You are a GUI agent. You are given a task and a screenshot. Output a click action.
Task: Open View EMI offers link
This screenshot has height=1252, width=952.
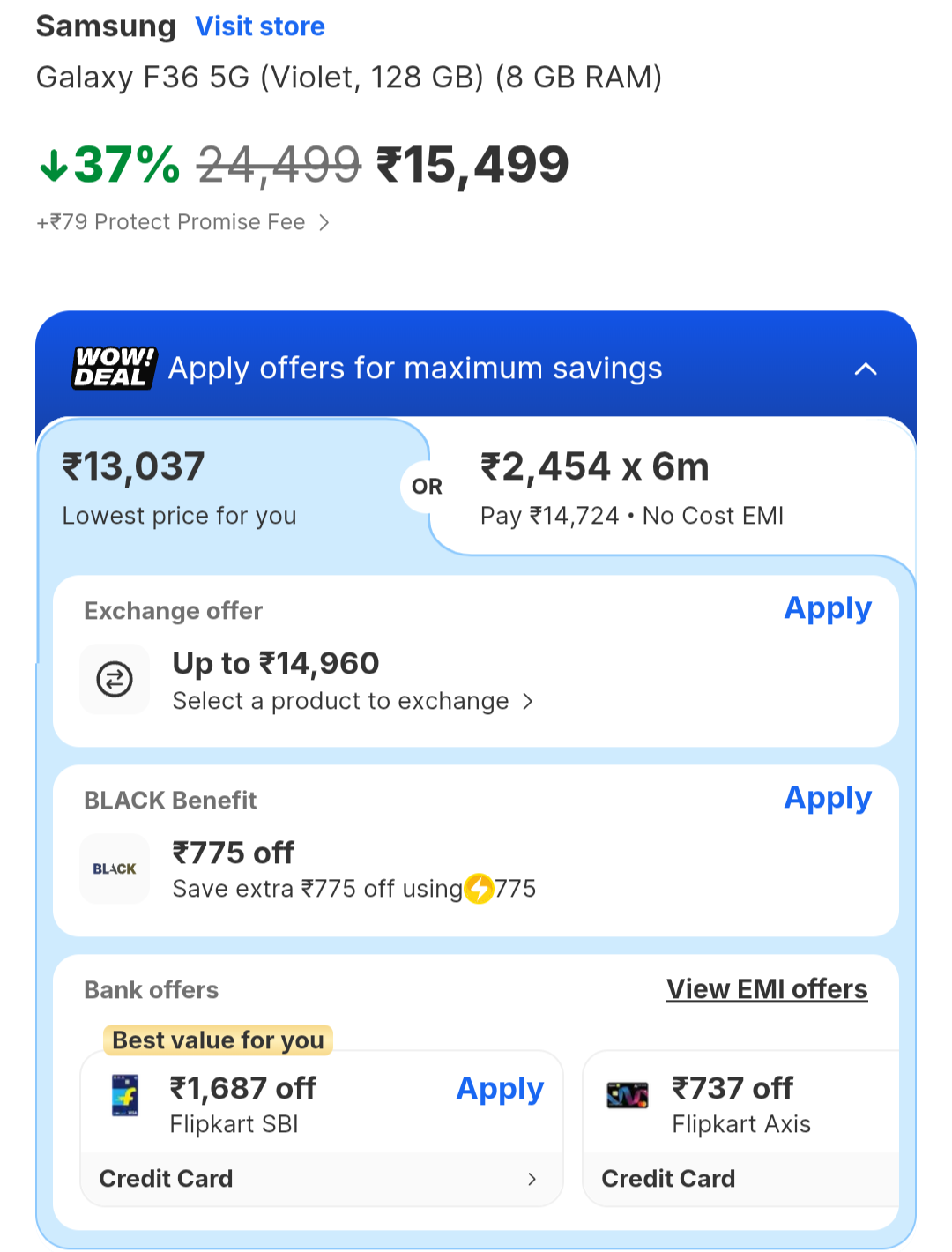[x=767, y=989]
